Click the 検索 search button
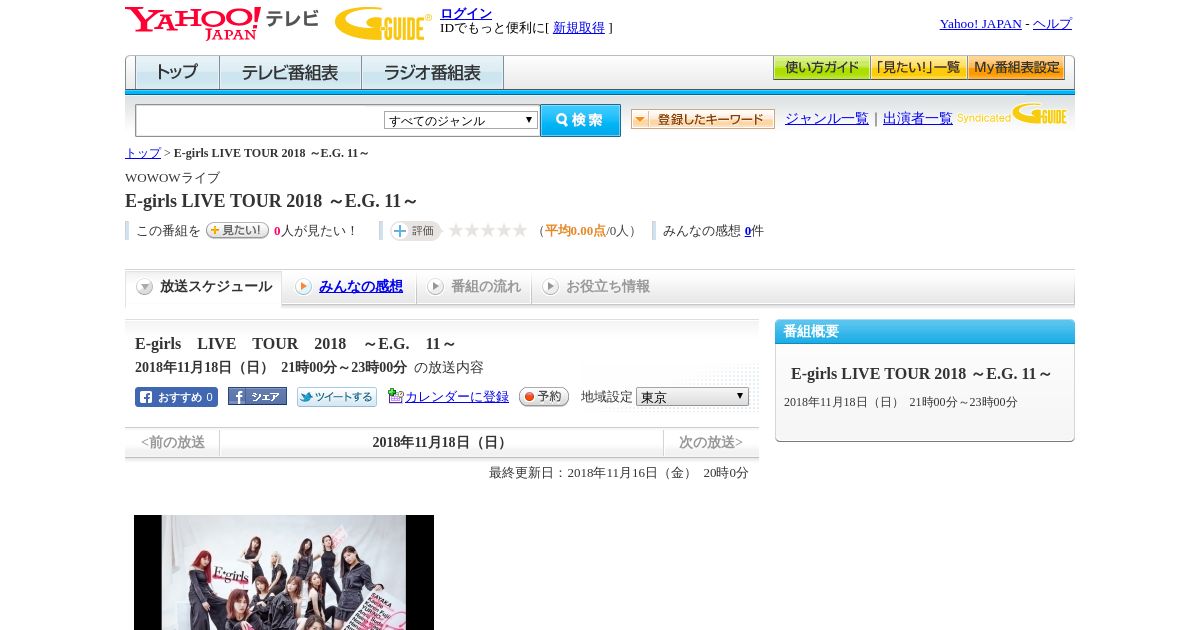1200x630 pixels. pos(580,120)
